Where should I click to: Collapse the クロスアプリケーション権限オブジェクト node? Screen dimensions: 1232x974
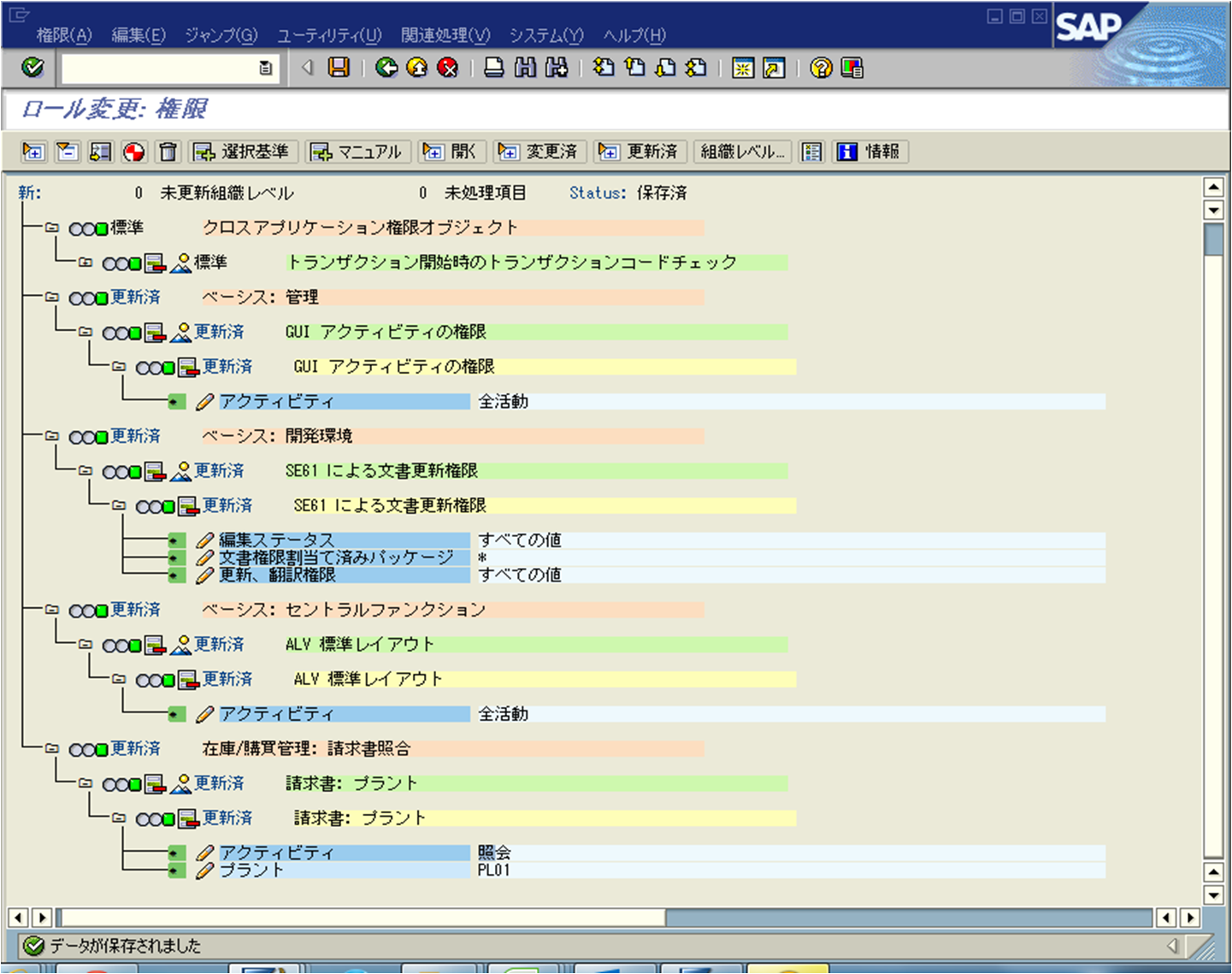coord(51,227)
